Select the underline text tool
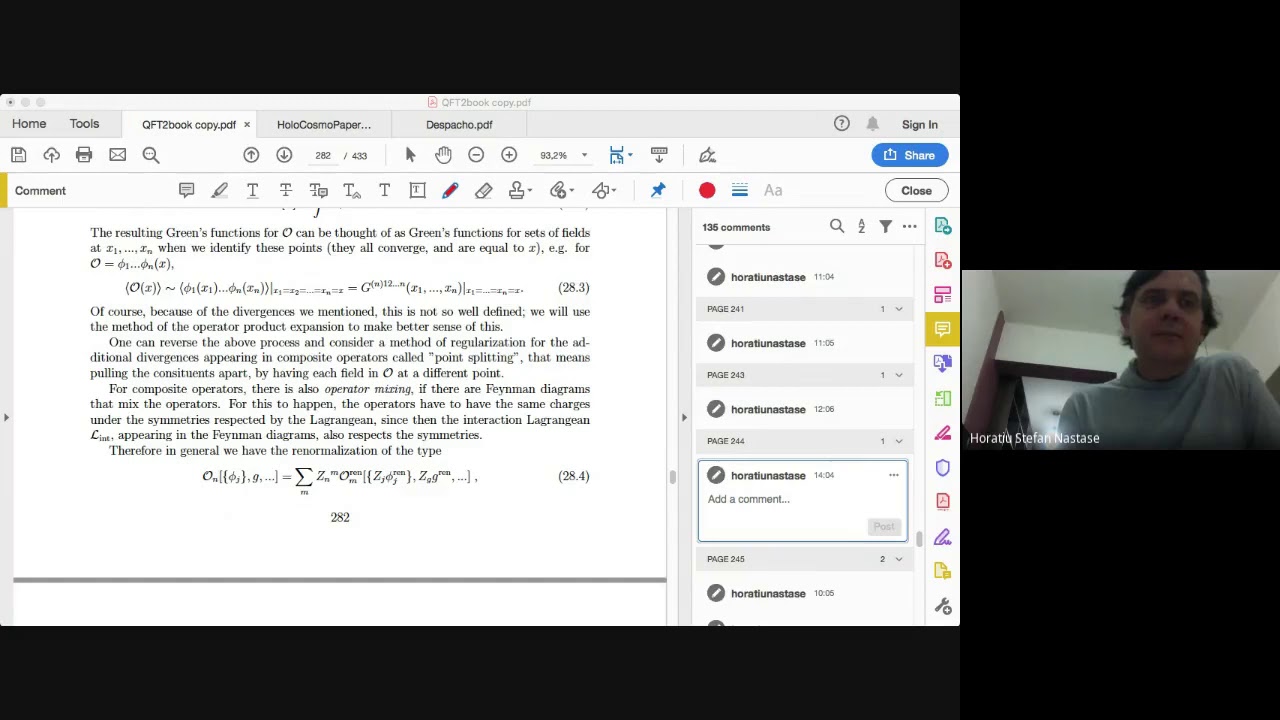1280x720 pixels. point(252,190)
